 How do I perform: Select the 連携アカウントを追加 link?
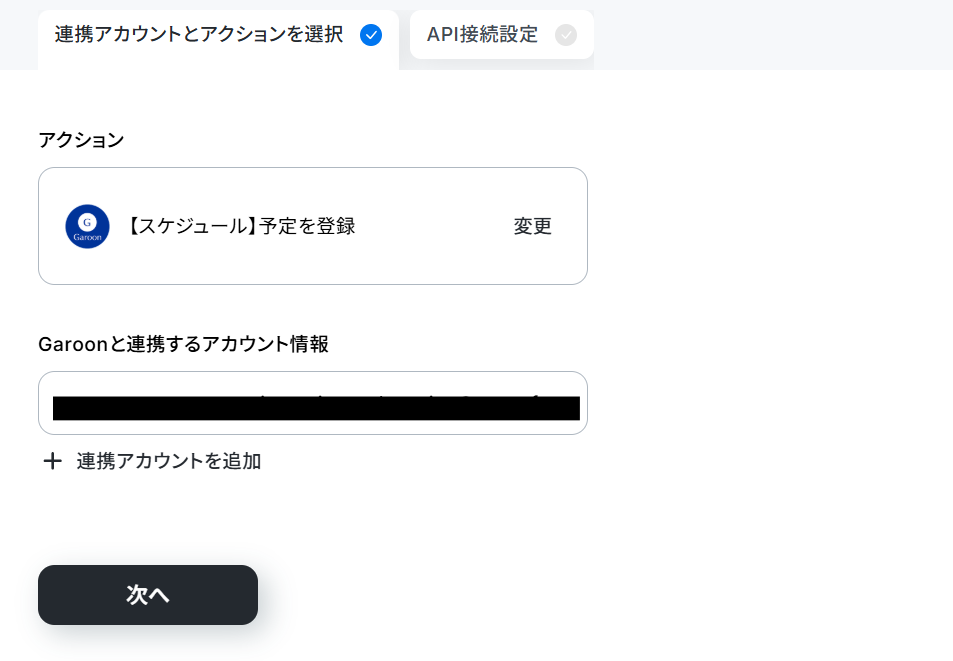[169, 461]
